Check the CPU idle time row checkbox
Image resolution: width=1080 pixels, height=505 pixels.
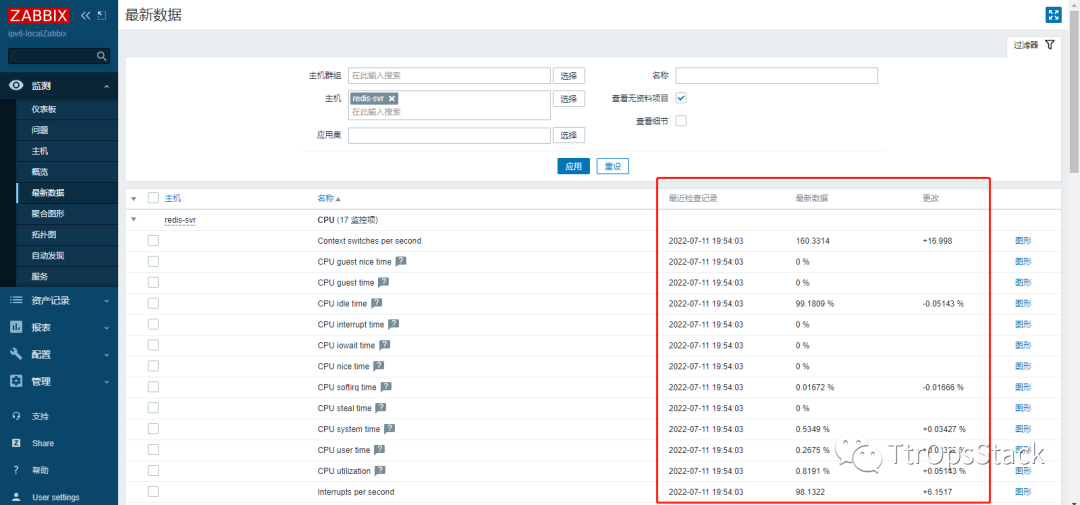(153, 303)
